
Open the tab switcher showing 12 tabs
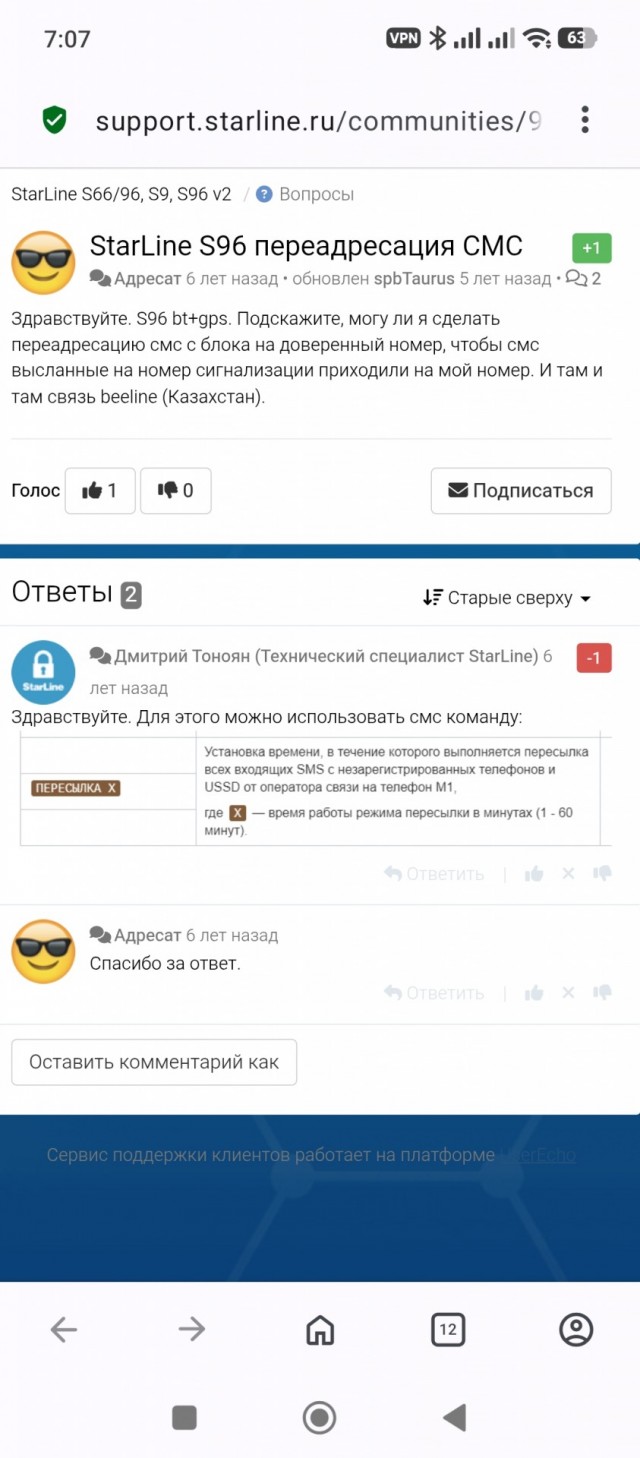(448, 1329)
